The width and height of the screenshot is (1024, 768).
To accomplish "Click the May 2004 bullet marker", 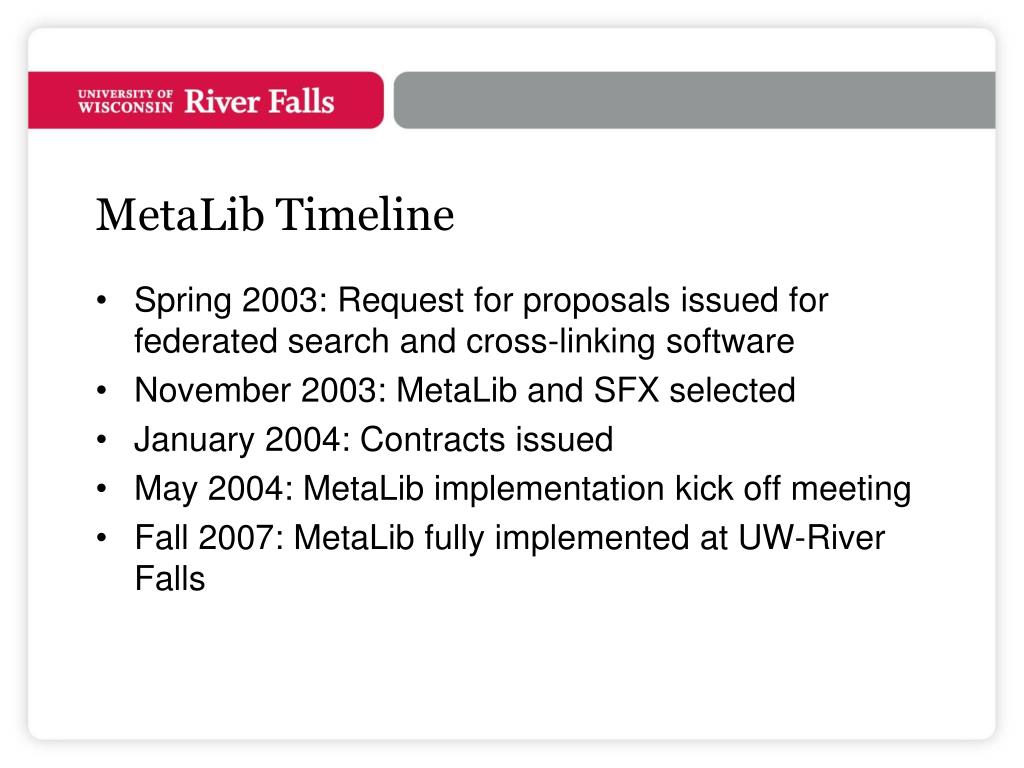I will click(x=101, y=488).
